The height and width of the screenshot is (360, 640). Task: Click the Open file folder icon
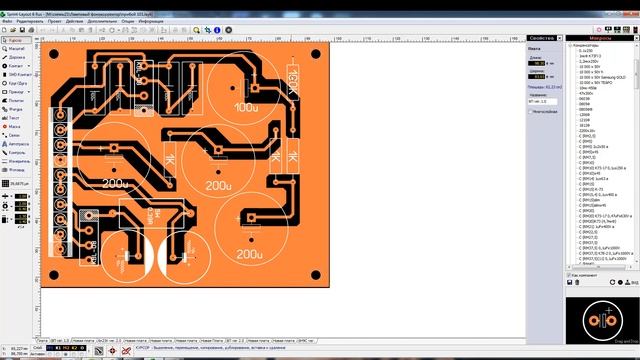(x=13, y=30)
